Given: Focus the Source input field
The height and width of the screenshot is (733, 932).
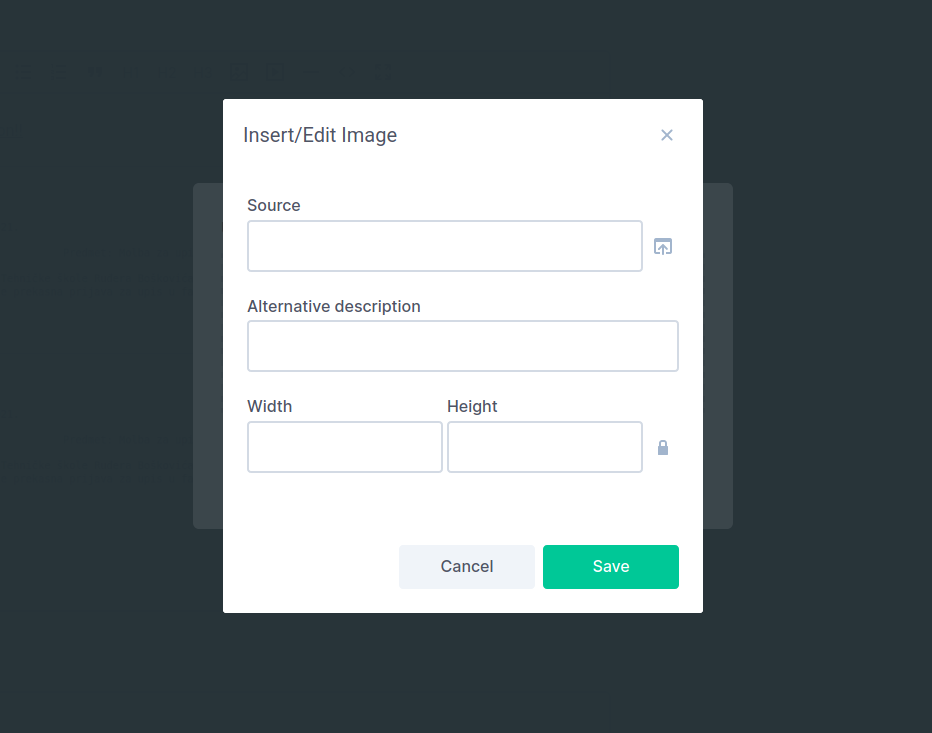Looking at the screenshot, I should point(445,246).
